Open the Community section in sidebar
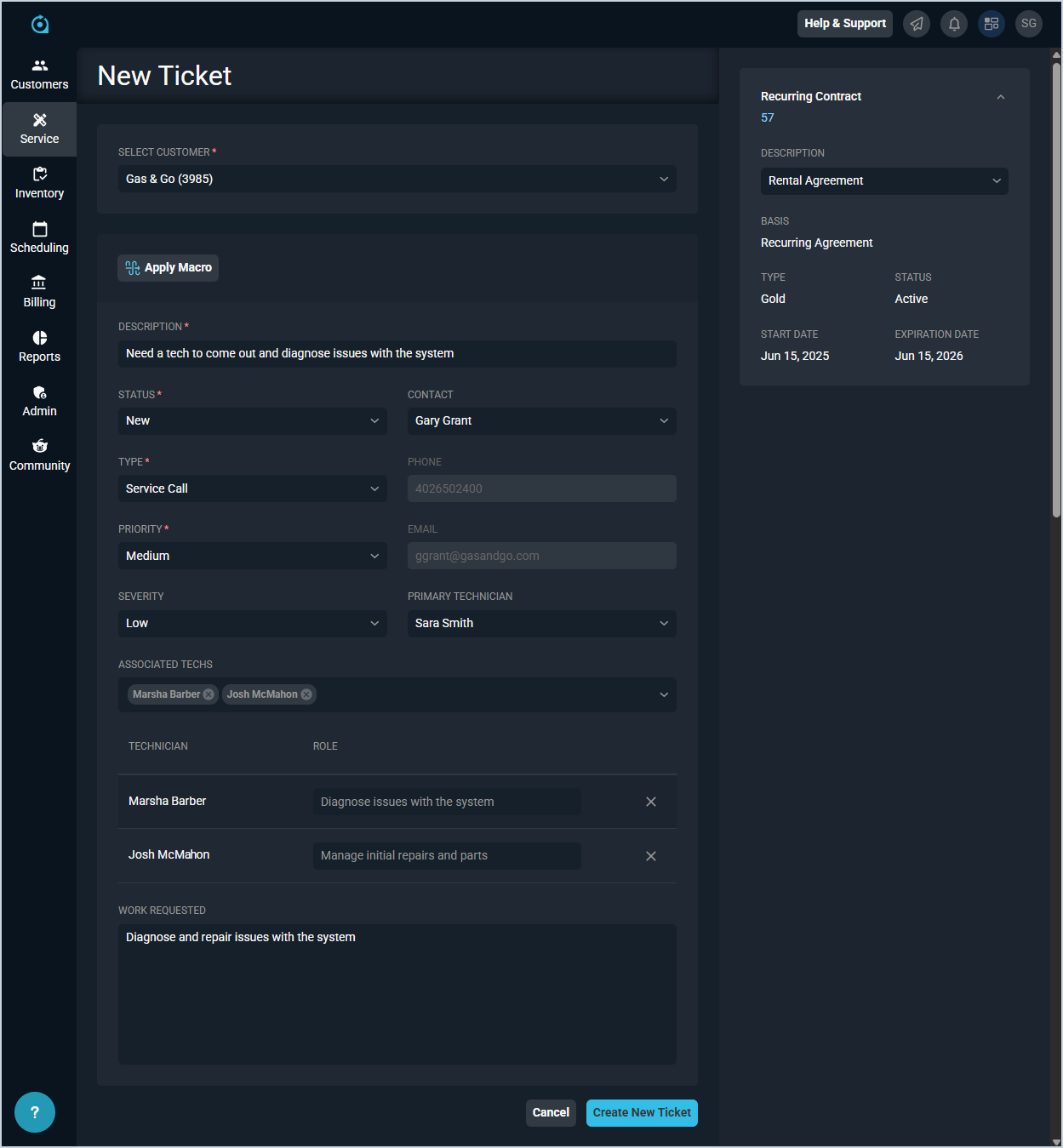The width and height of the screenshot is (1063, 1148). coord(39,456)
